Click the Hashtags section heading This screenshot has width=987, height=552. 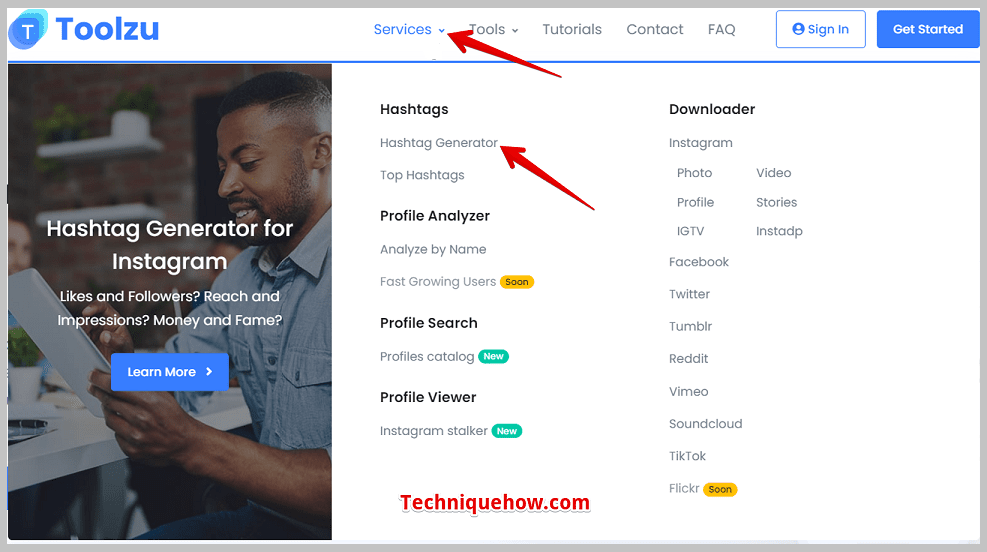click(414, 109)
